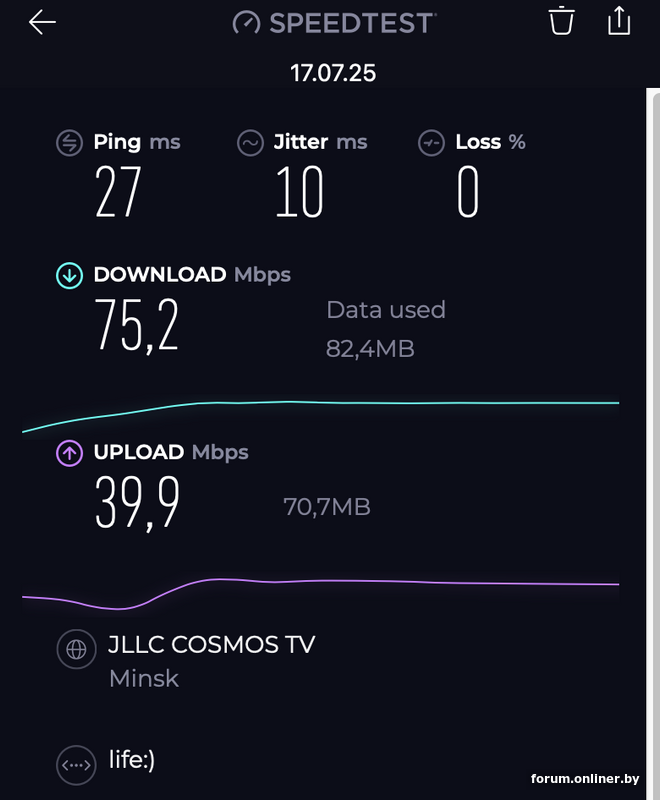Tap the 75,2 download speed value

click(x=137, y=326)
